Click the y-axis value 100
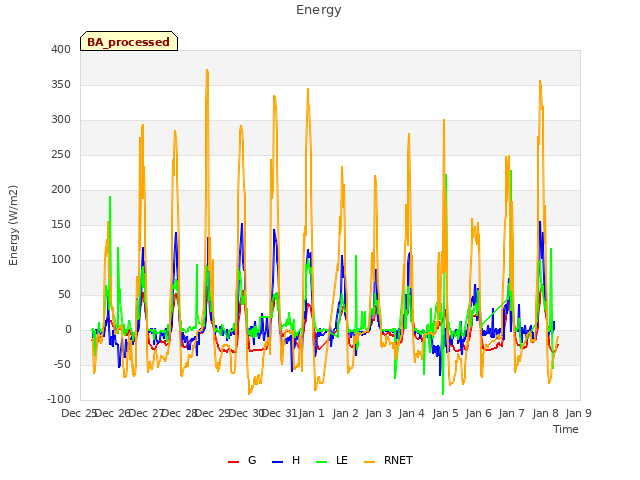 click(x=61, y=260)
